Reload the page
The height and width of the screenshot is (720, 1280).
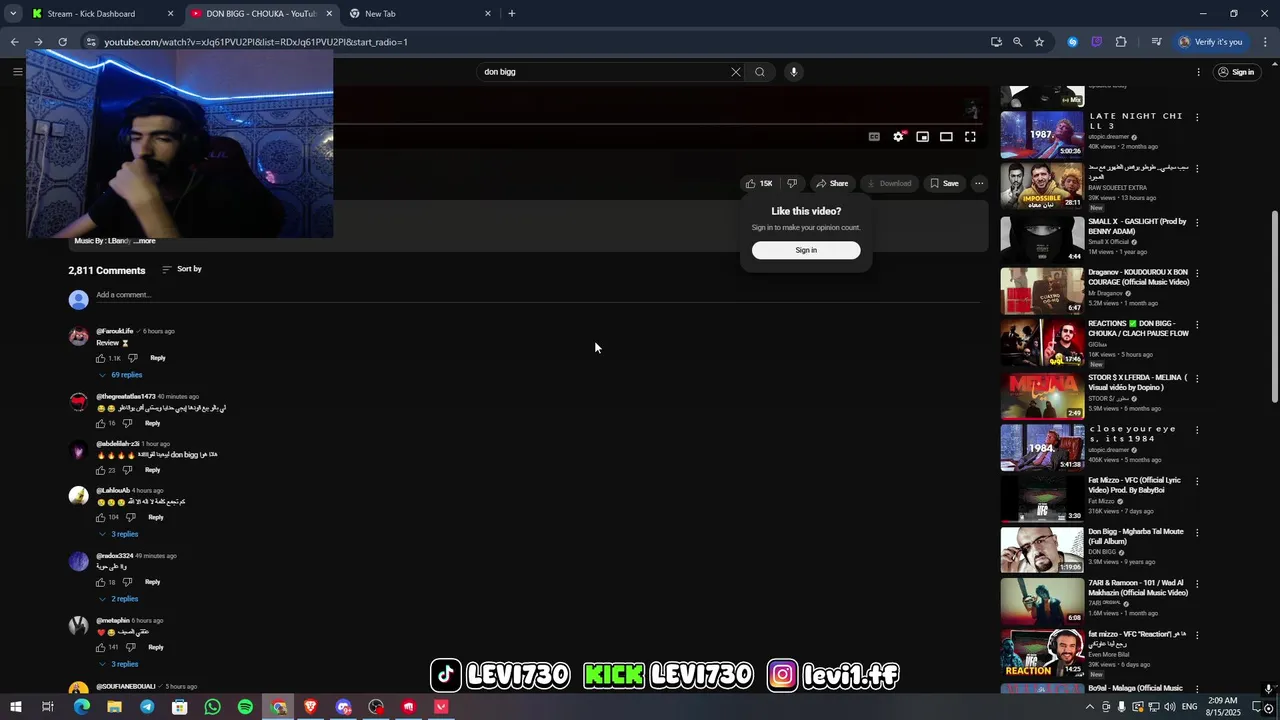[x=62, y=42]
